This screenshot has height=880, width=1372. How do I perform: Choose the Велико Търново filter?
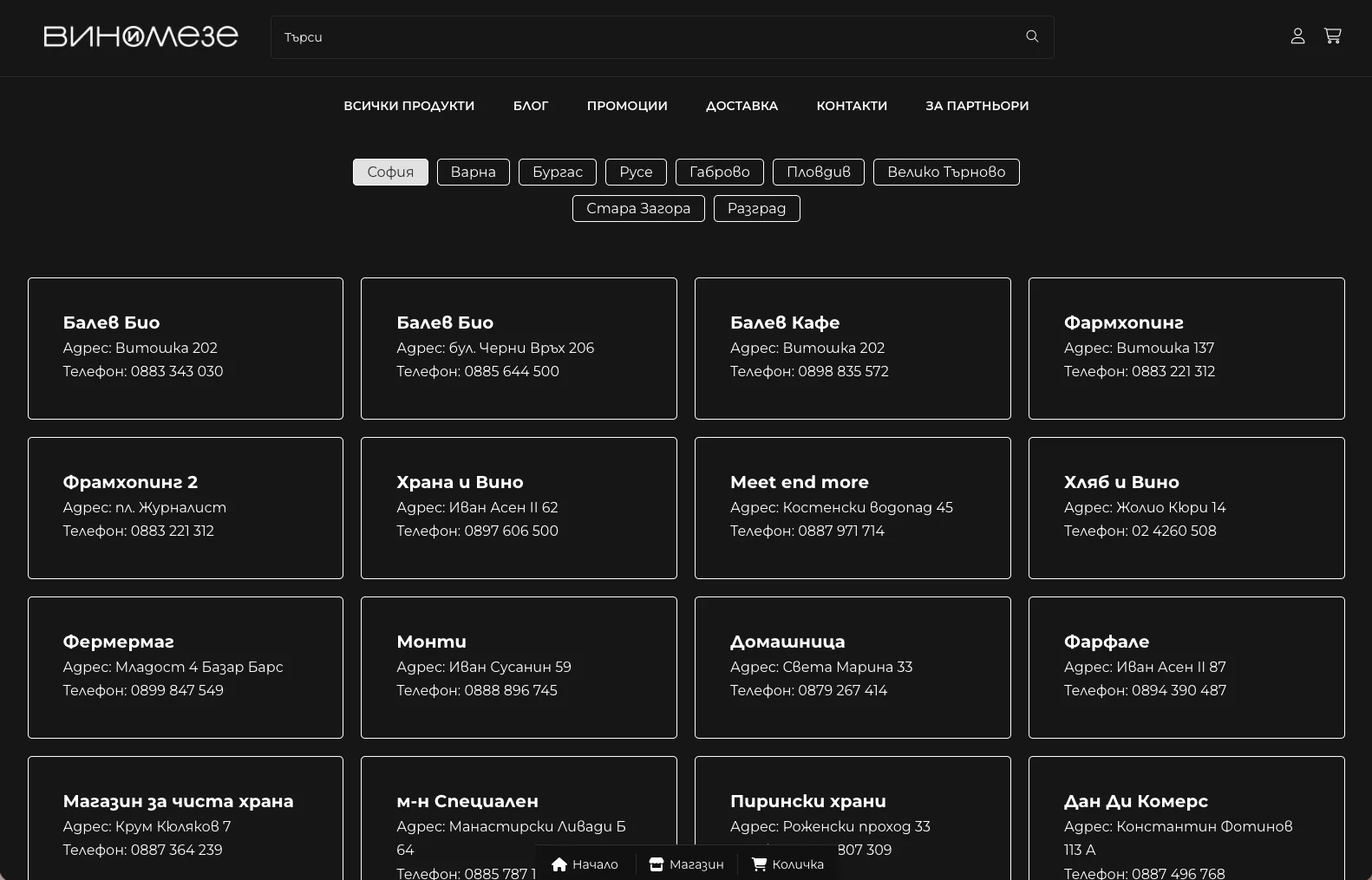tap(946, 172)
